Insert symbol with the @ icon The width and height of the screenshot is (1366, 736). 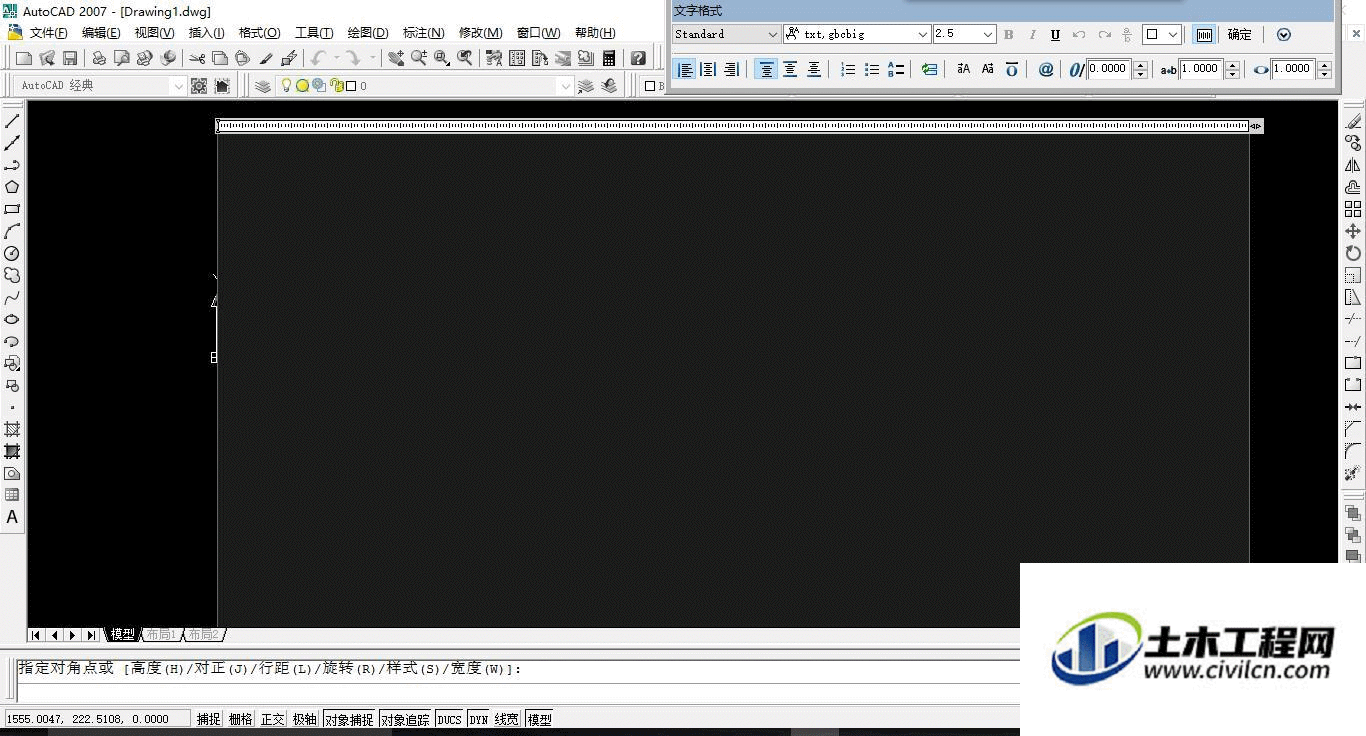[x=1046, y=69]
